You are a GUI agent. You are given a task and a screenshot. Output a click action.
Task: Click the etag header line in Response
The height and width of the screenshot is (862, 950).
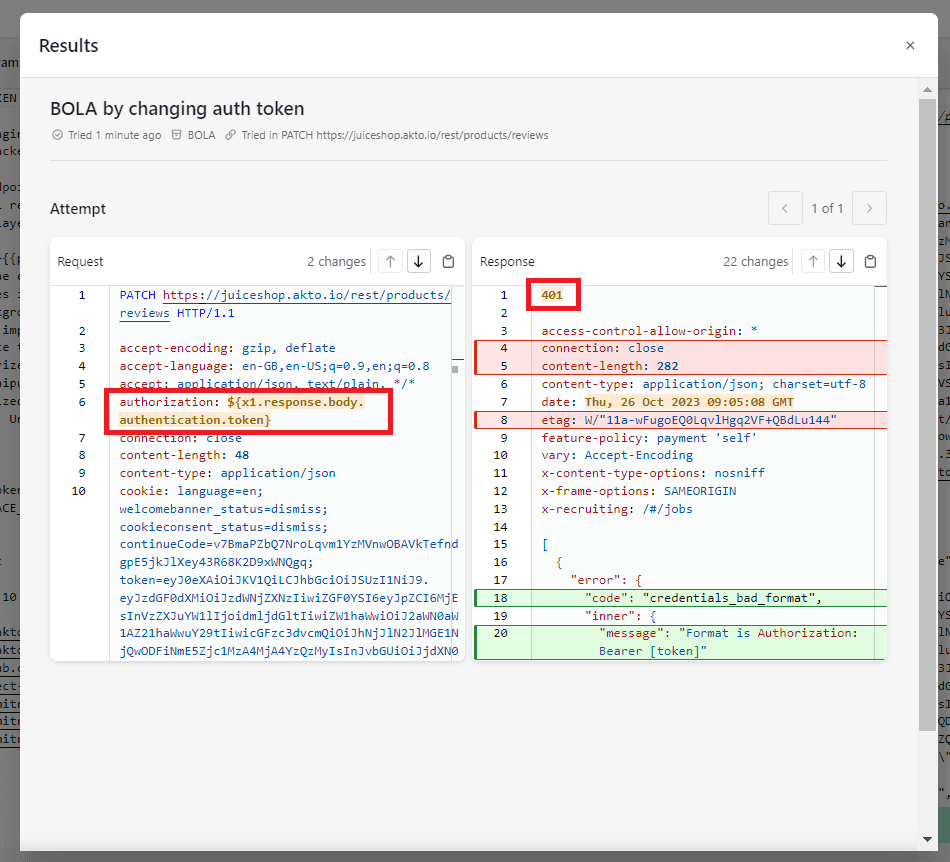coord(689,420)
